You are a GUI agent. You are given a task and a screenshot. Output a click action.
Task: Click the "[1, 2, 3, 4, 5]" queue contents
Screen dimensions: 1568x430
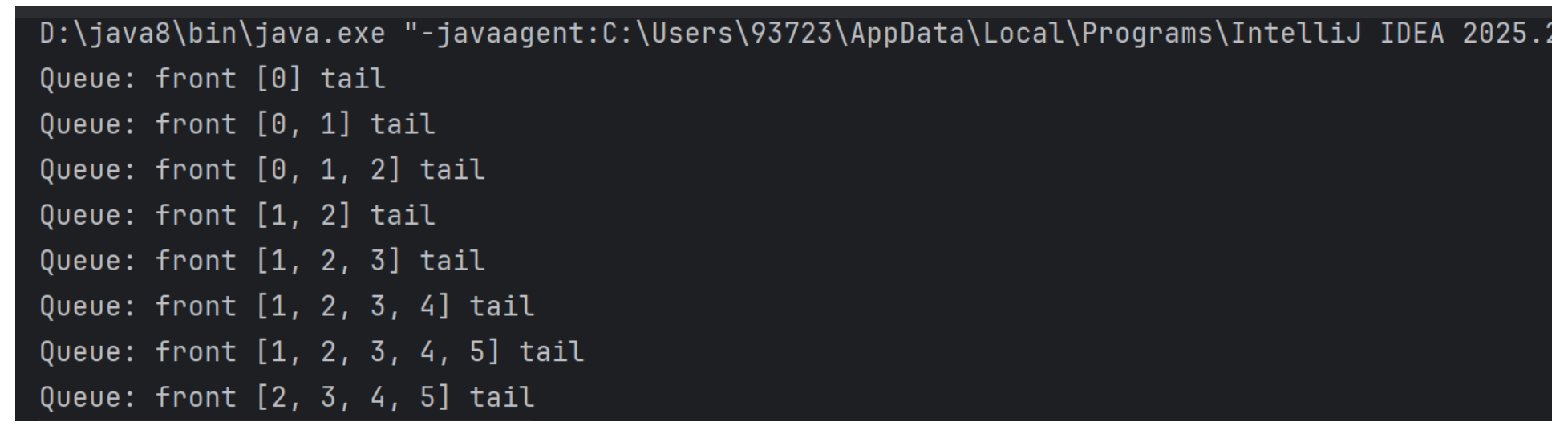point(378,352)
